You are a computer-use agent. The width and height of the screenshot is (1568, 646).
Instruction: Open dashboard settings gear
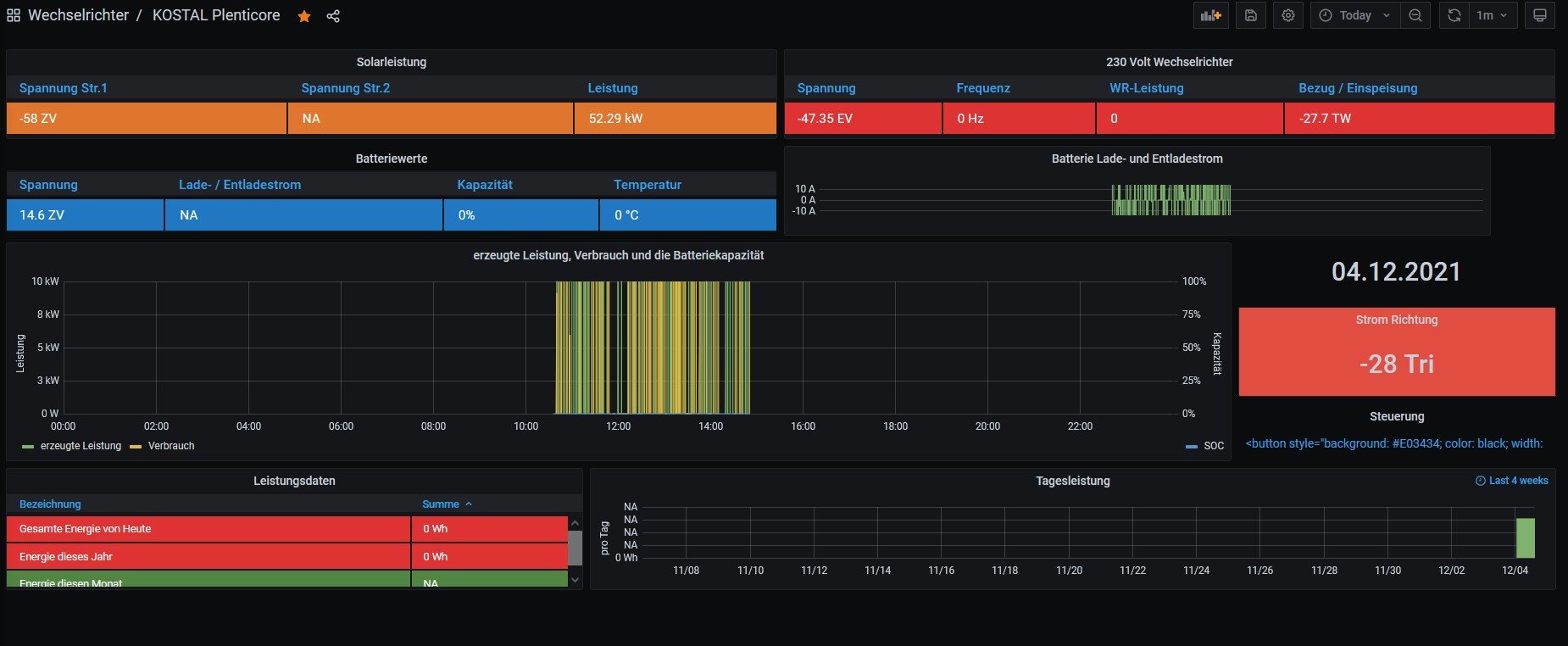pyautogui.click(x=1288, y=15)
